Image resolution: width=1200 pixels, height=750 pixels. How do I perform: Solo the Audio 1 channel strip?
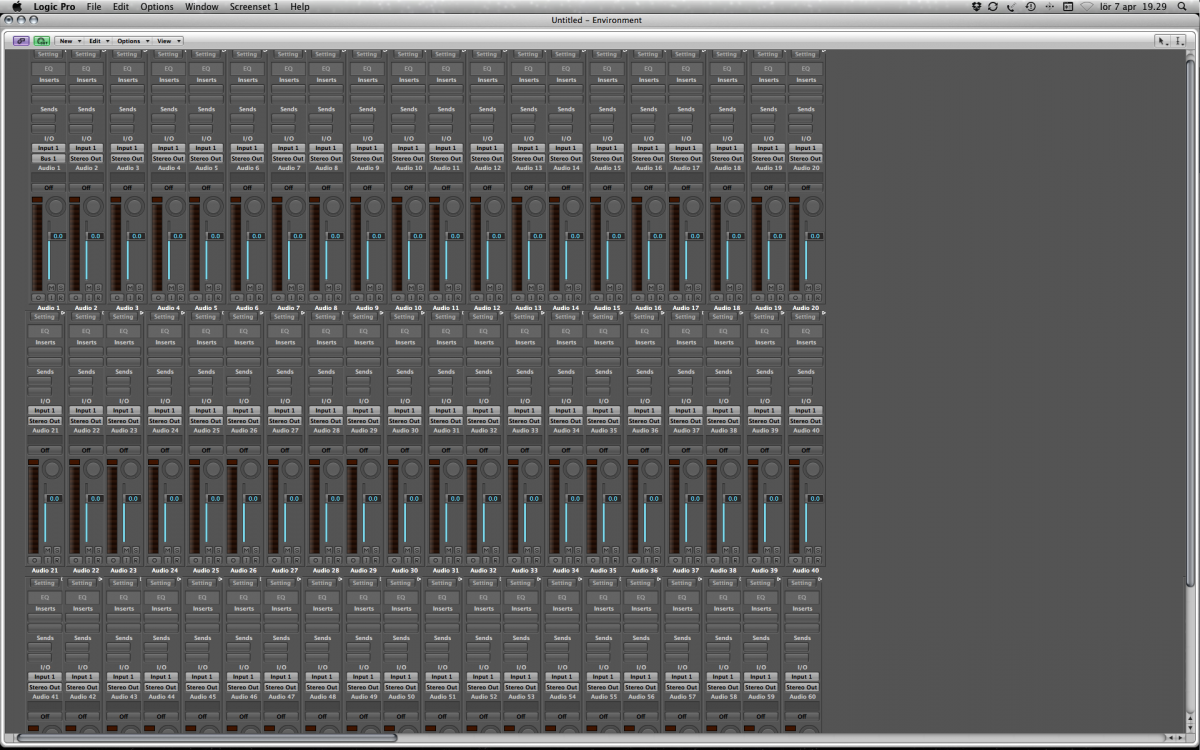(x=60, y=286)
